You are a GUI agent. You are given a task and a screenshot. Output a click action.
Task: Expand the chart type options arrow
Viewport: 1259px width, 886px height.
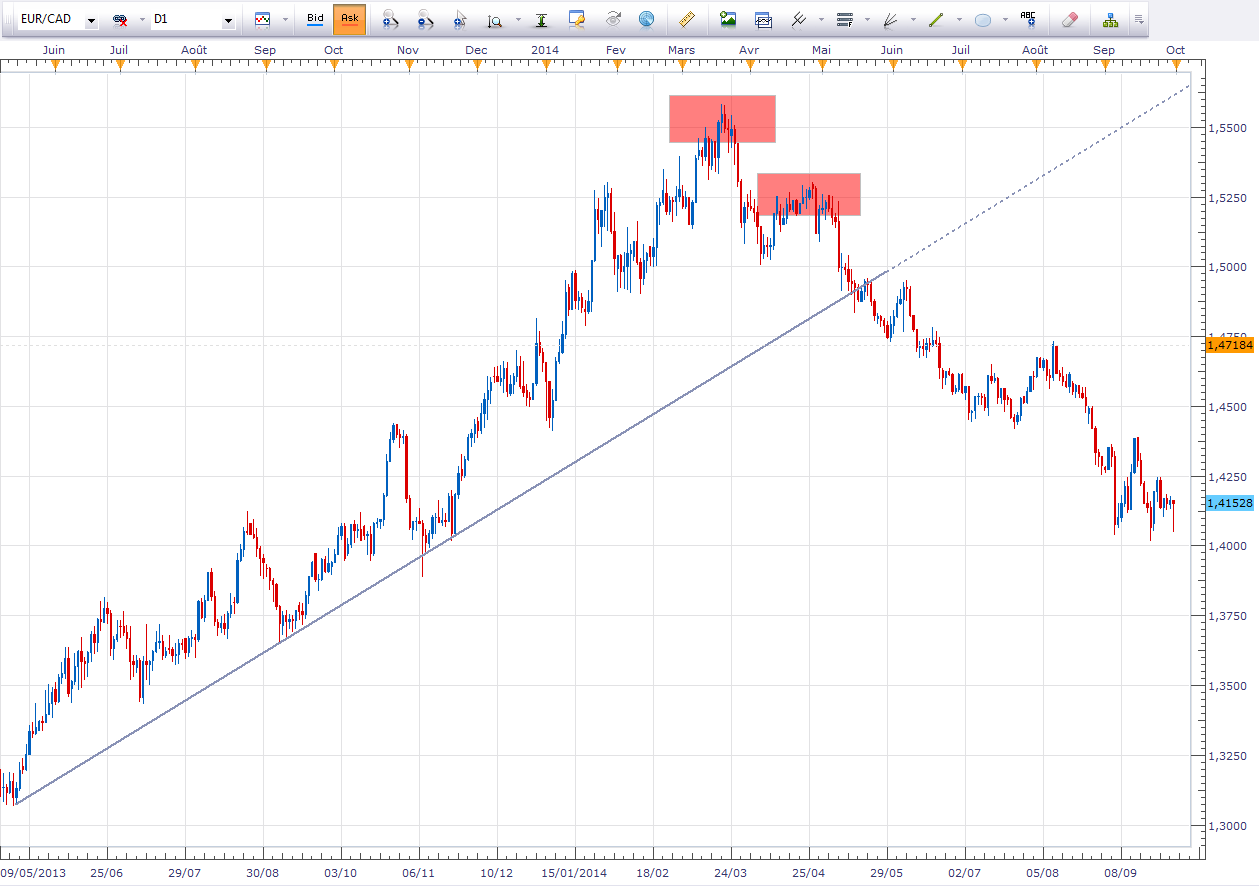[285, 19]
